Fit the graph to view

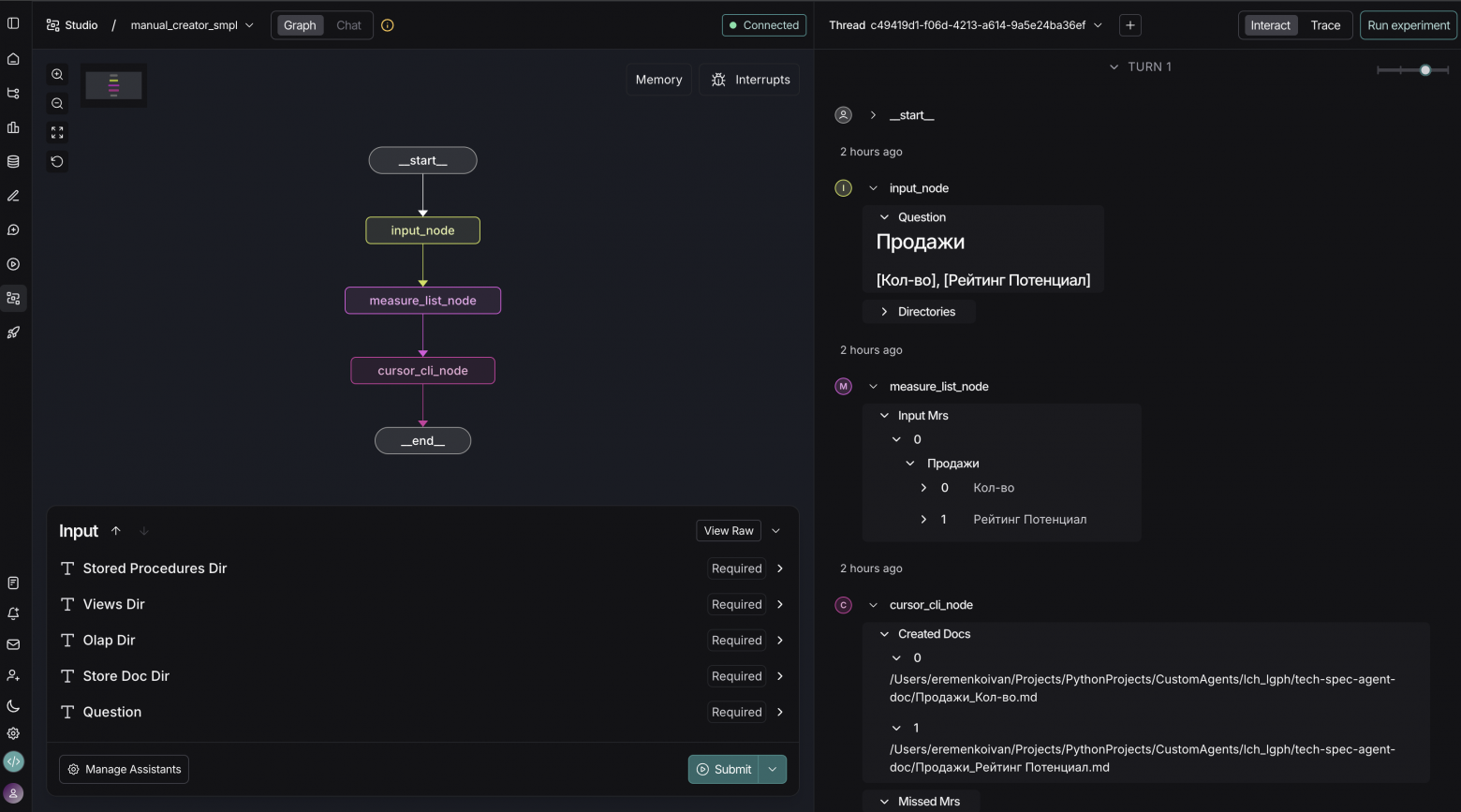pos(57,133)
